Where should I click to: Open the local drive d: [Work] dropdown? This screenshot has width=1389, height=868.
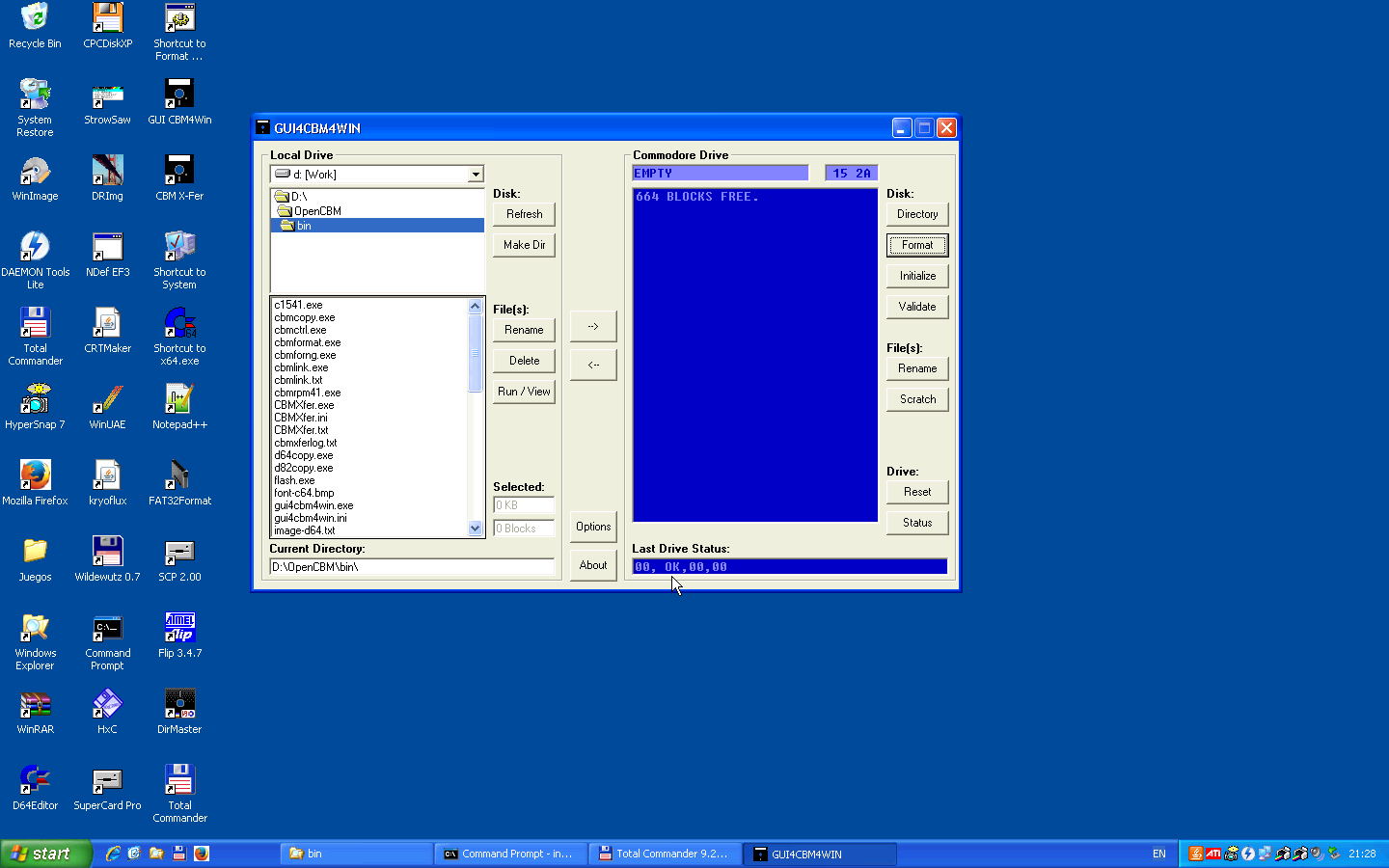click(x=476, y=175)
